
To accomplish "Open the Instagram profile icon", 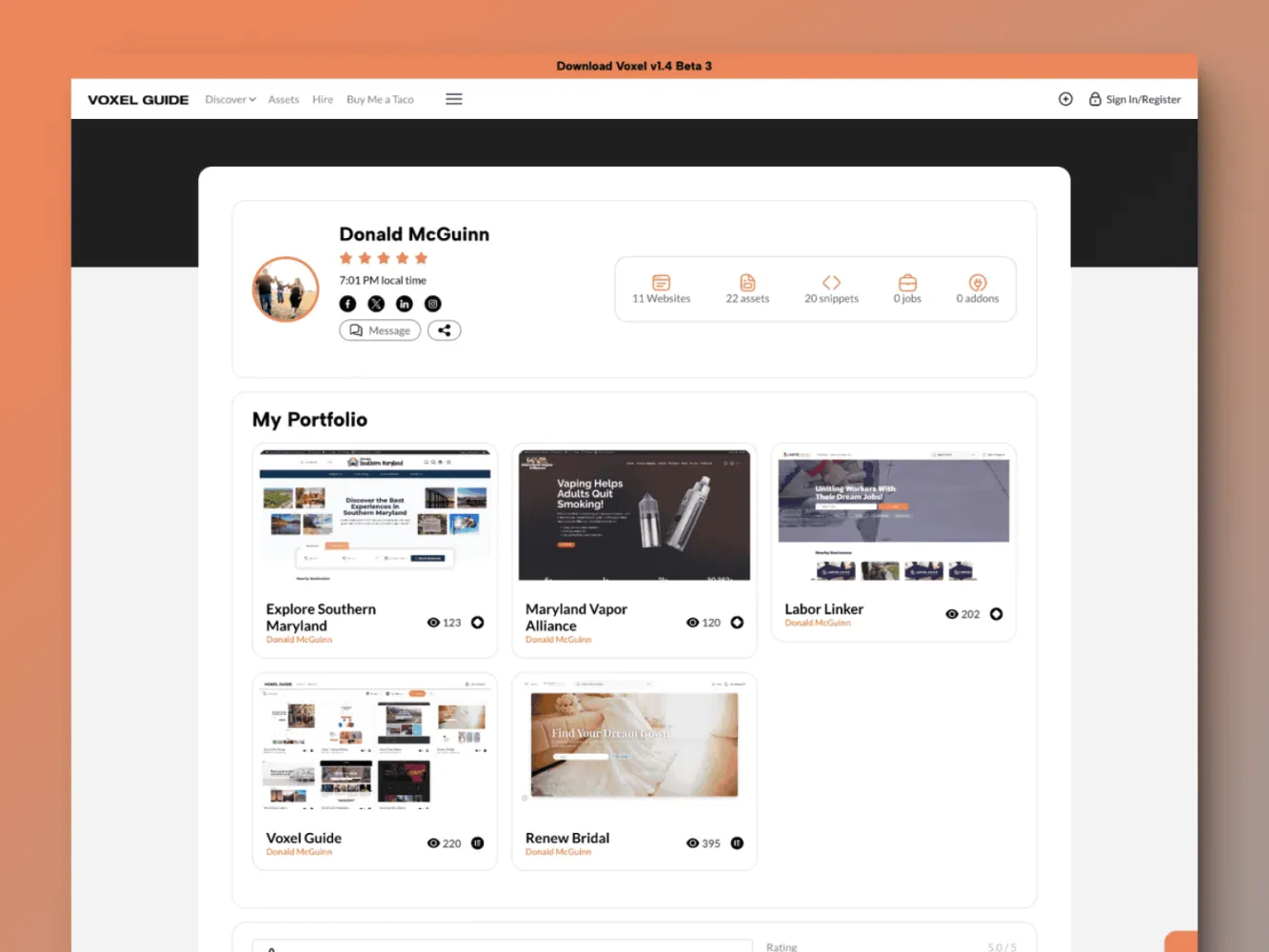I will pos(433,304).
